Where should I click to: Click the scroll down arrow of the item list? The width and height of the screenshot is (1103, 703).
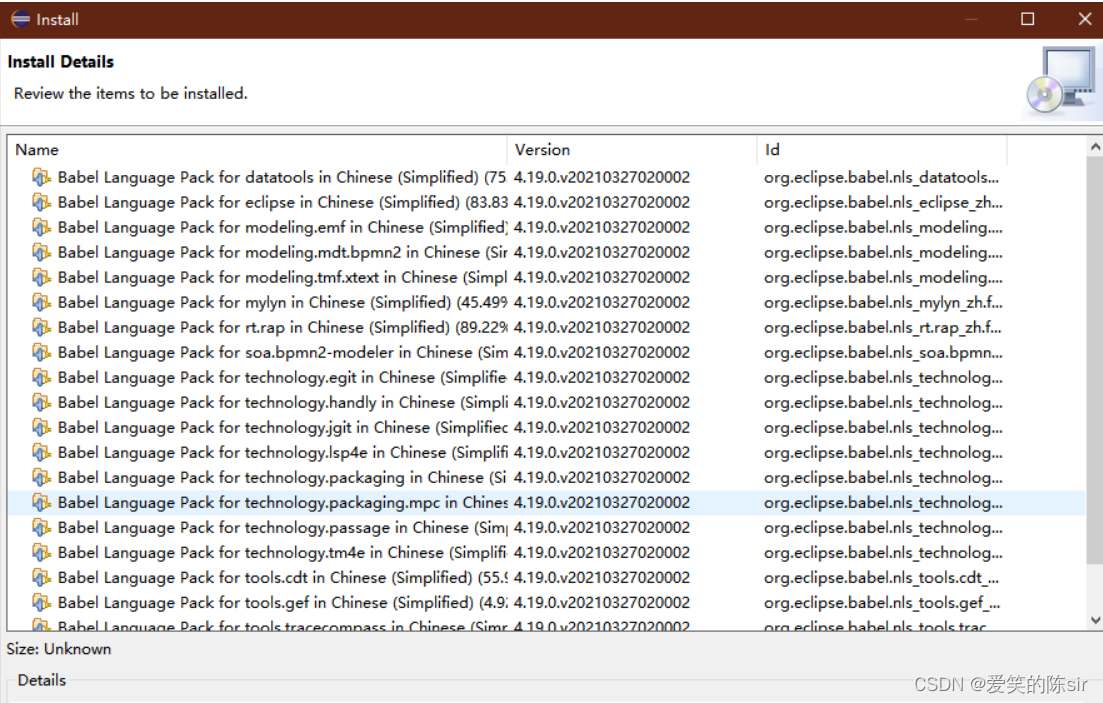pos(1095,620)
